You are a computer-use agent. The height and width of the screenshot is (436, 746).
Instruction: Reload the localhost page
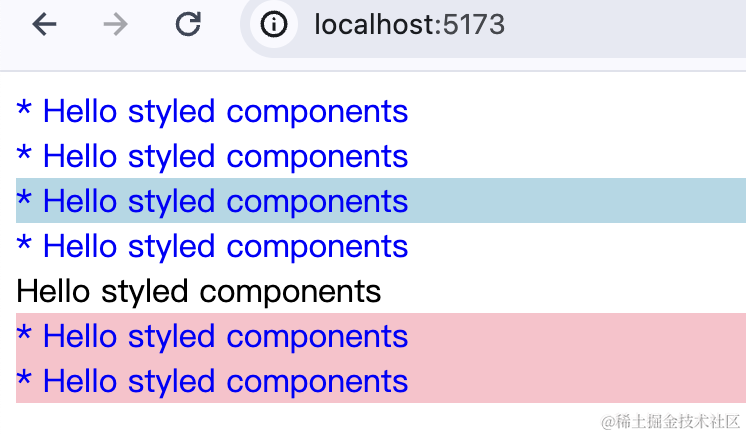(x=188, y=24)
